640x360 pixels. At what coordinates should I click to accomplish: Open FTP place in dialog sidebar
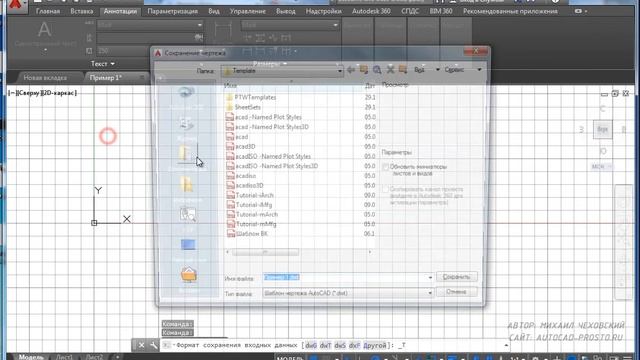click(x=188, y=218)
